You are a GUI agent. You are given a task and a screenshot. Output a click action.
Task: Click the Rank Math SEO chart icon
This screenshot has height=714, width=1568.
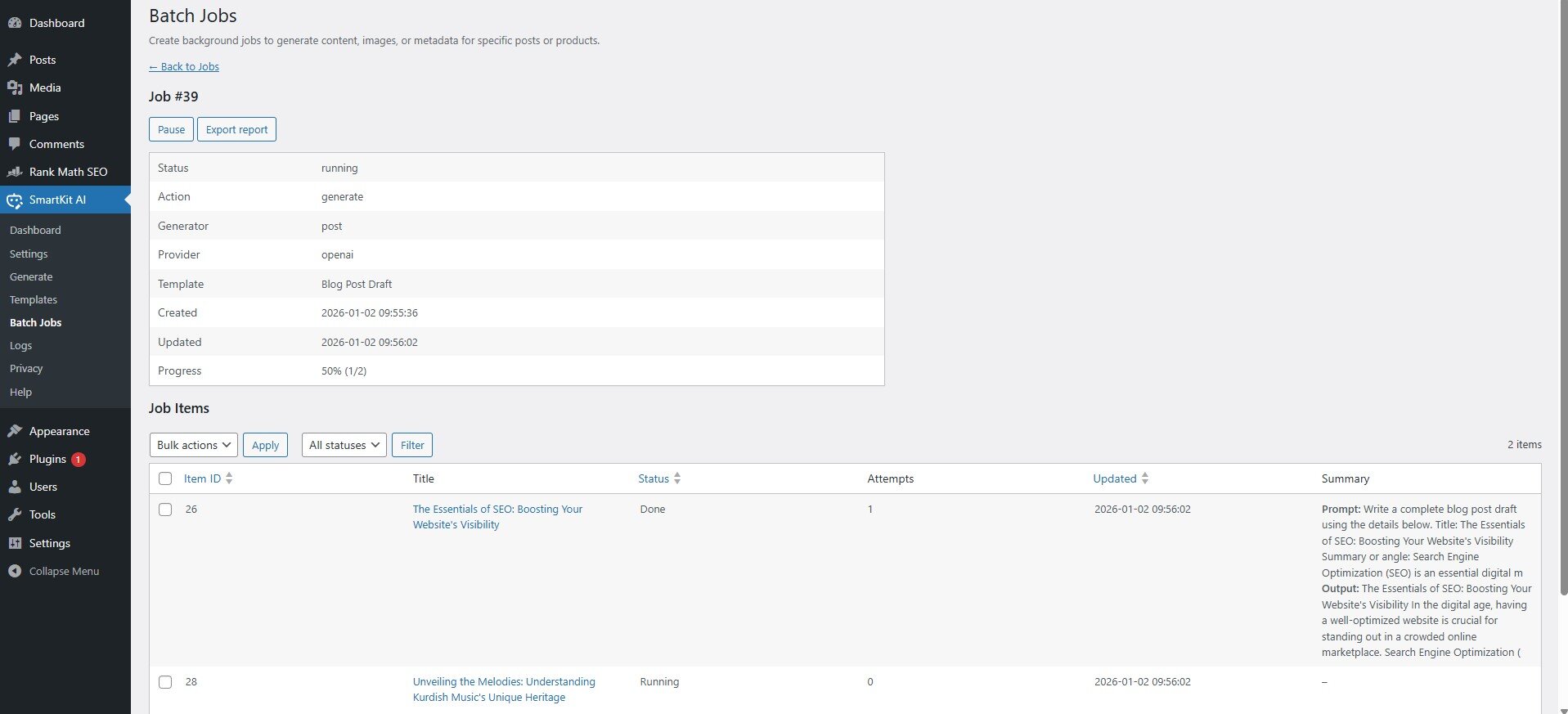click(x=15, y=172)
